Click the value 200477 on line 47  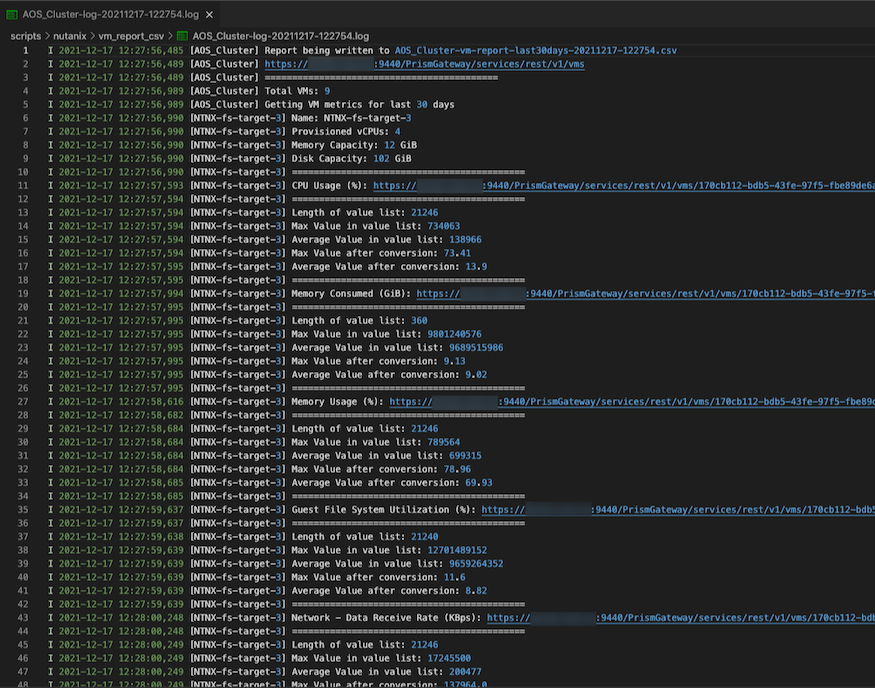tap(465, 672)
